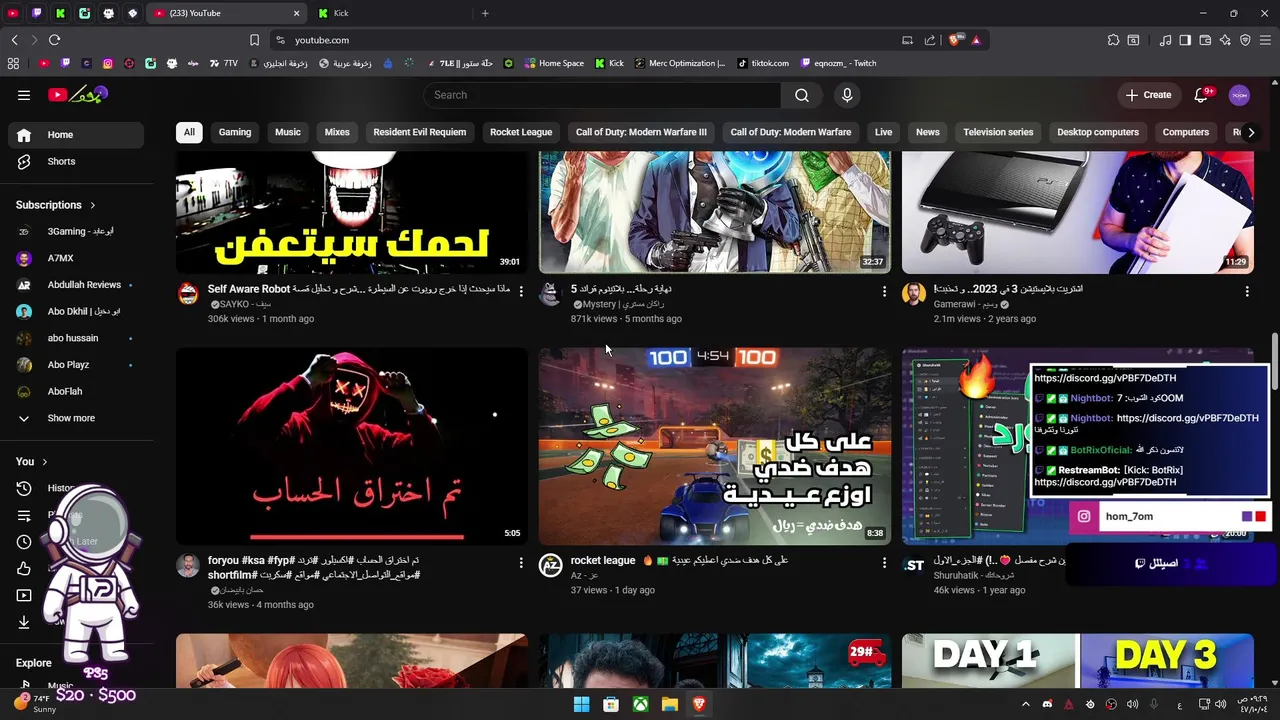The width and height of the screenshot is (1280, 720).
Task: Open tiktok.com bookmark
Action: click(x=763, y=63)
